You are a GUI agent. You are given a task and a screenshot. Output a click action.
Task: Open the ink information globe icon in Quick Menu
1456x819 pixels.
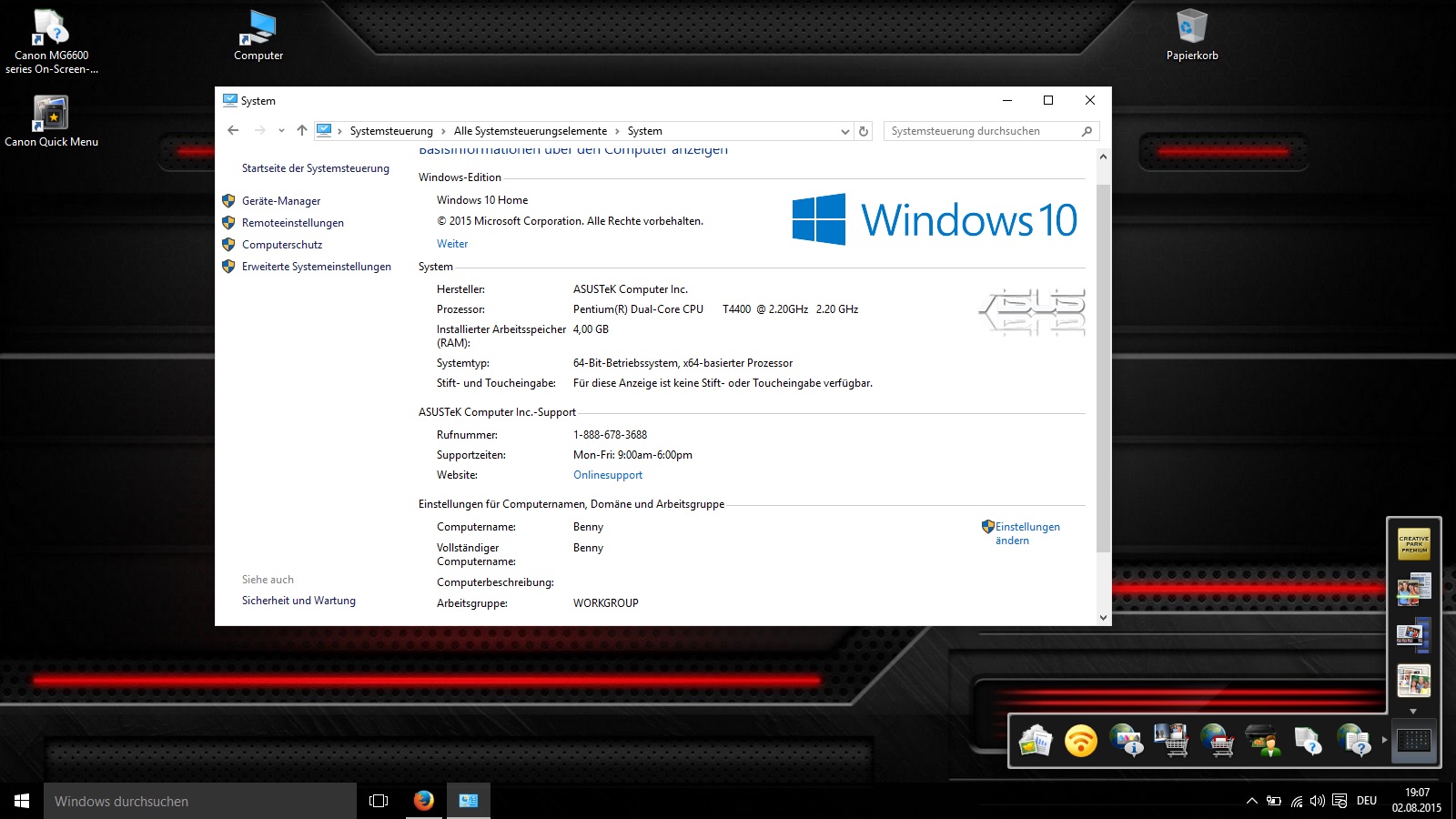(1127, 741)
